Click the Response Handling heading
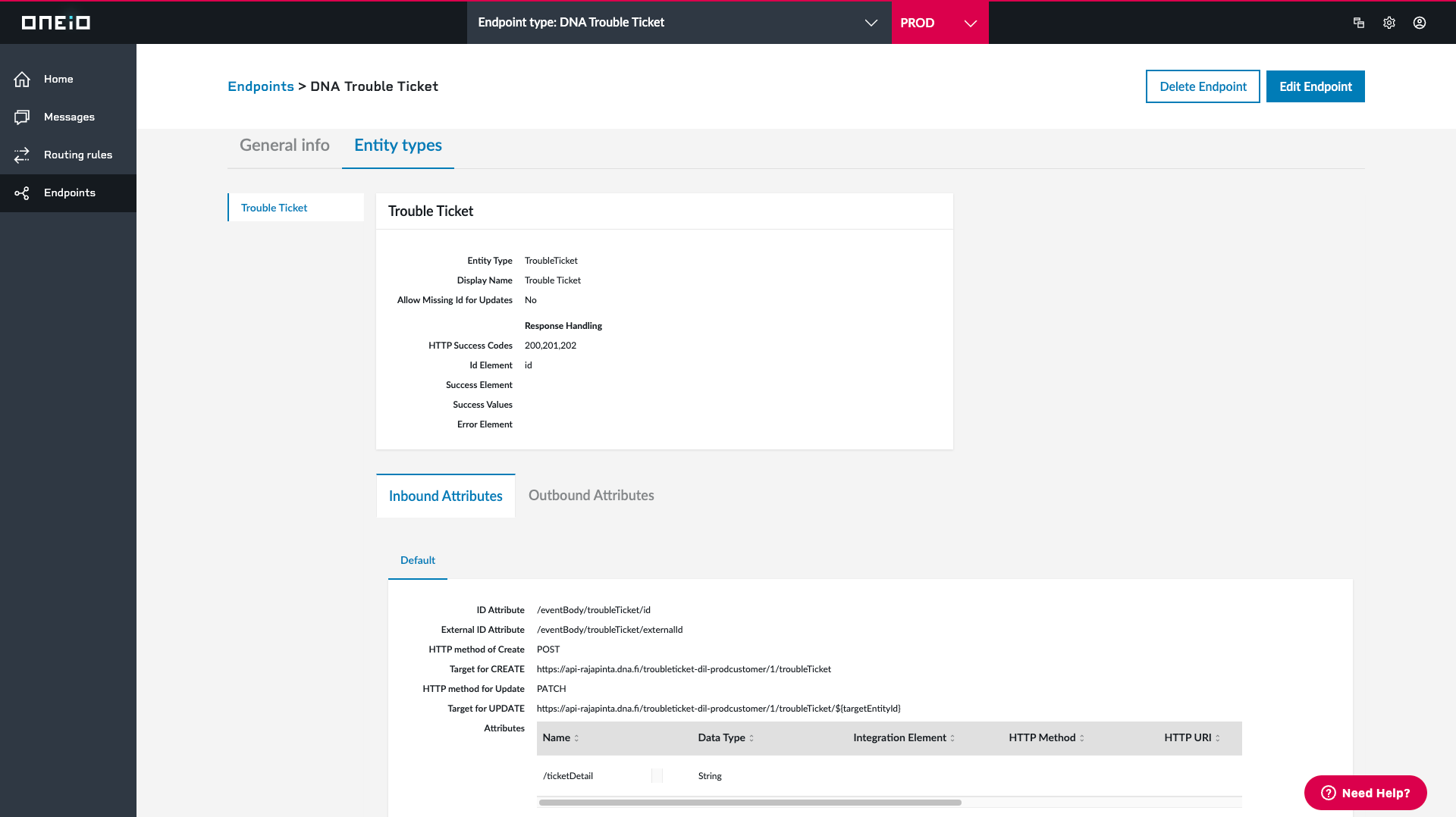This screenshot has height=817, width=1456. [563, 326]
